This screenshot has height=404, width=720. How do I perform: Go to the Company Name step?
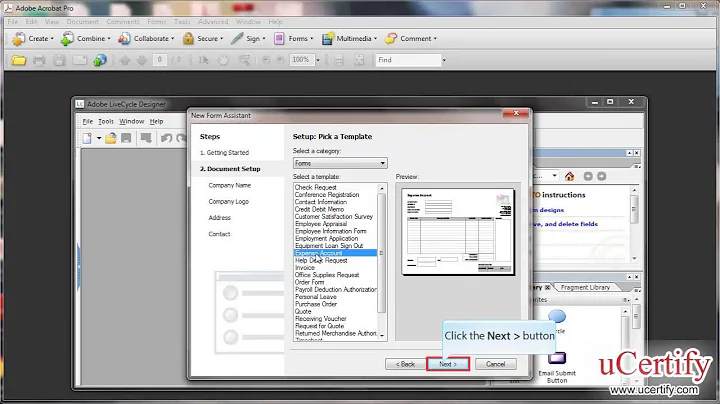pos(230,185)
